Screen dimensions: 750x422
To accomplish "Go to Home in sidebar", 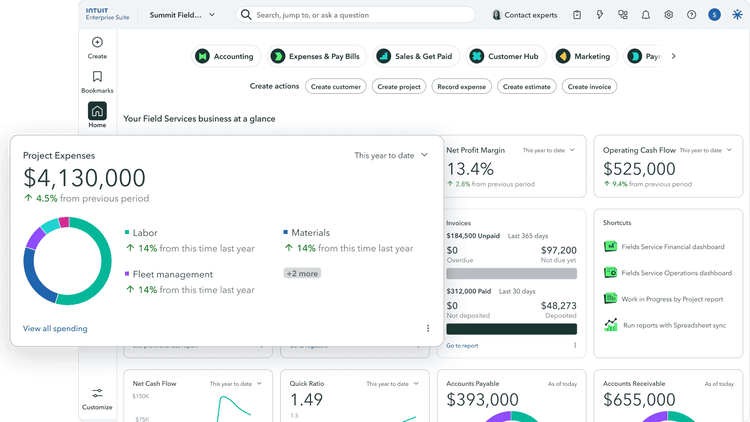I will point(97,115).
